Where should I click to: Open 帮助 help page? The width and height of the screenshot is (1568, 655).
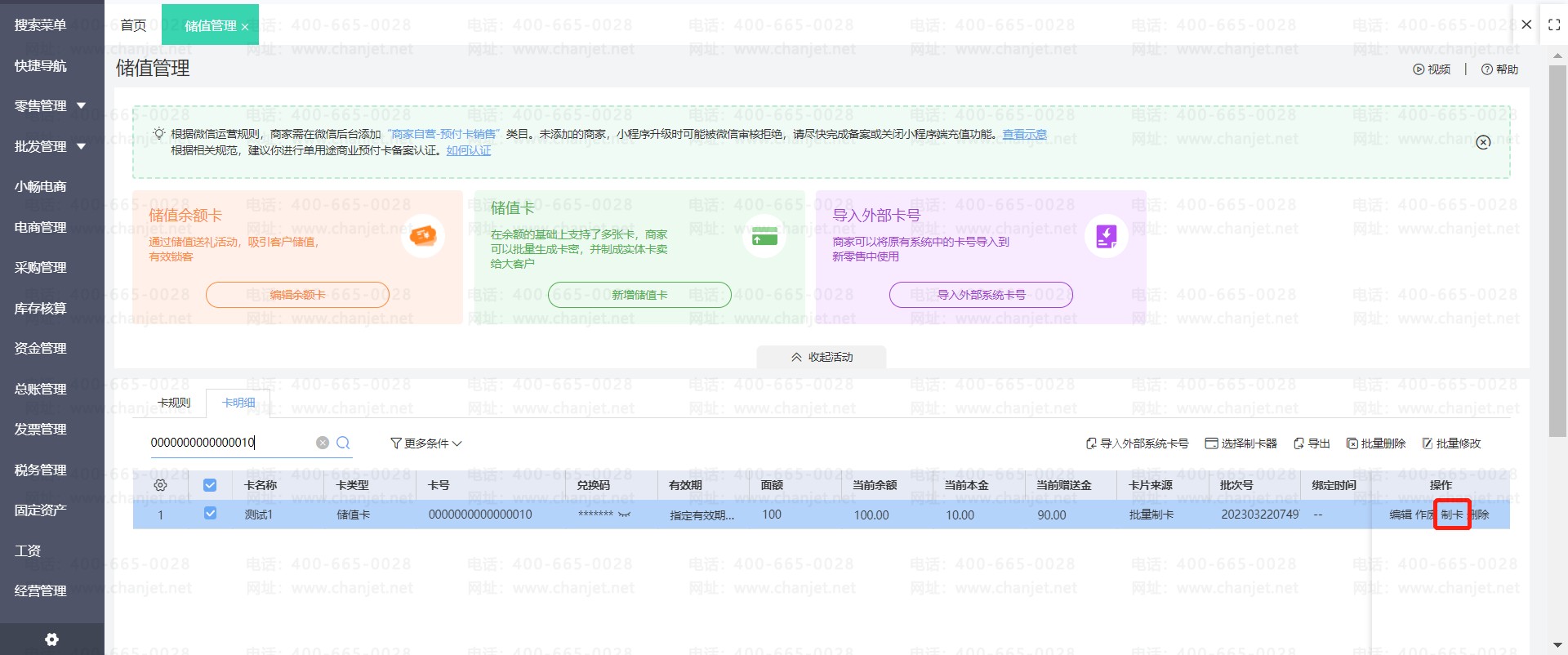point(1499,69)
